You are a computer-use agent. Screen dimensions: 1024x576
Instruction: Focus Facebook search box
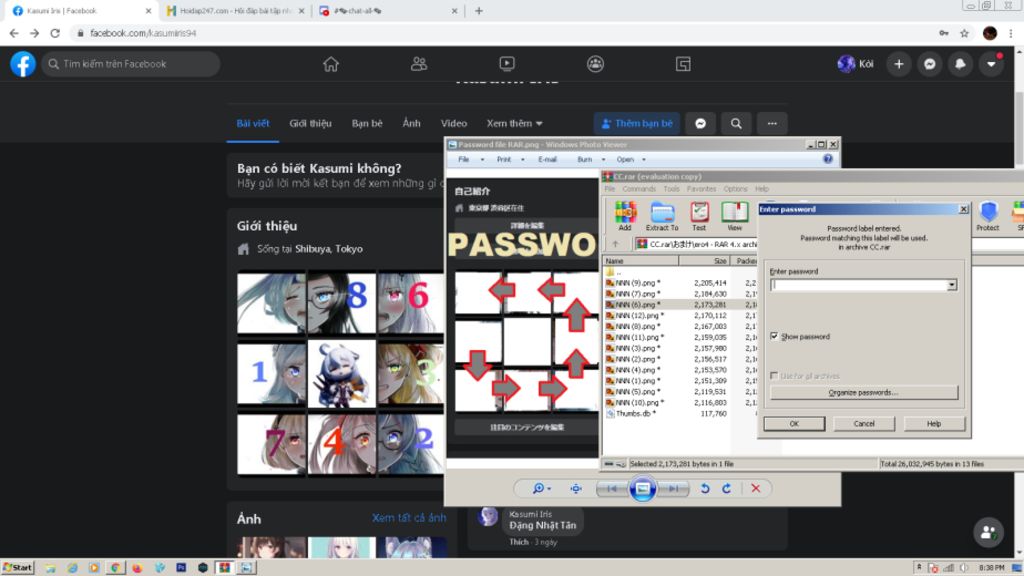(131, 64)
